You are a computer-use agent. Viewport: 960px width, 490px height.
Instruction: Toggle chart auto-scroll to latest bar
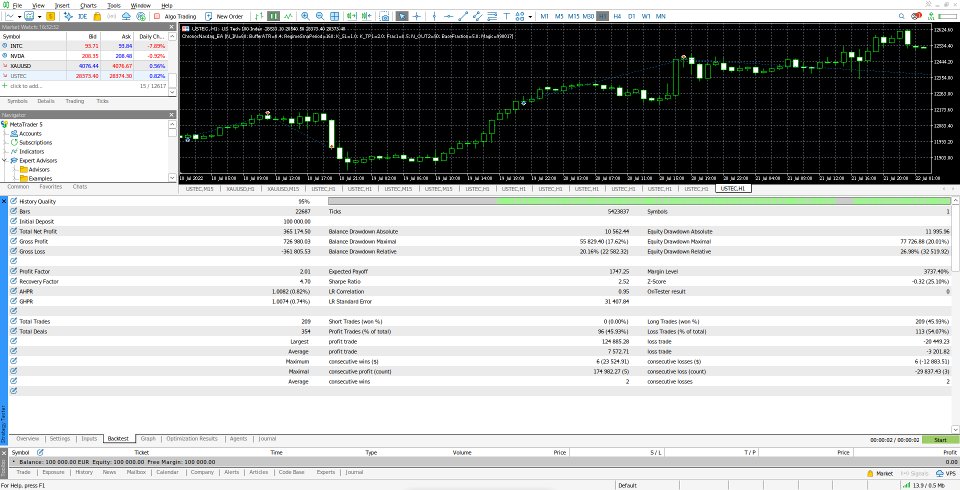pos(351,17)
